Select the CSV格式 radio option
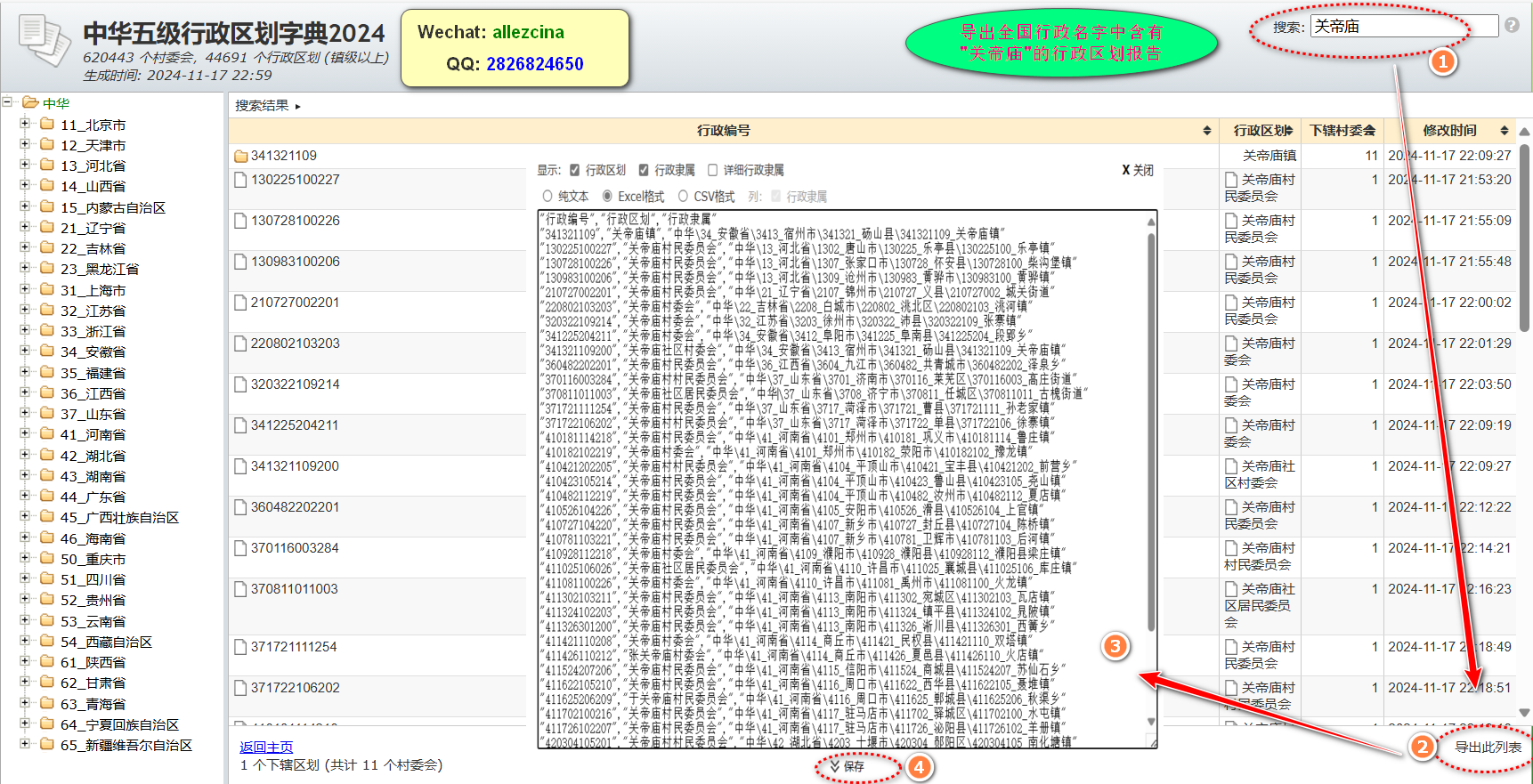 click(x=683, y=196)
